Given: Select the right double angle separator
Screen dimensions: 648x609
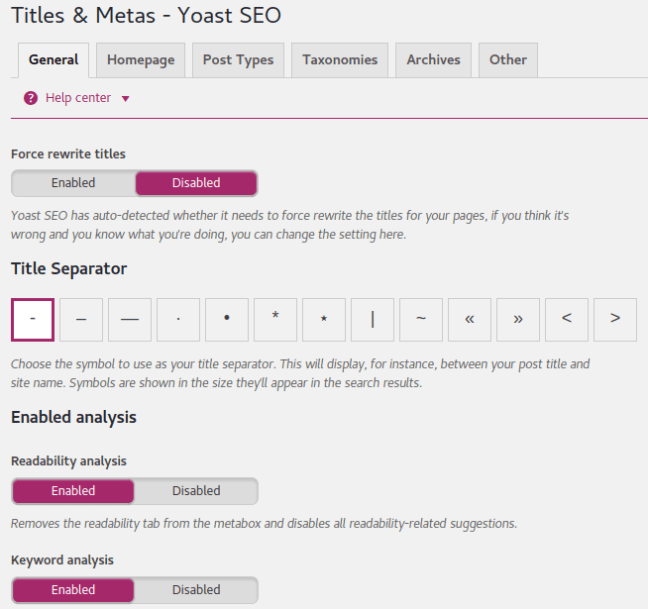Looking at the screenshot, I should point(518,320).
